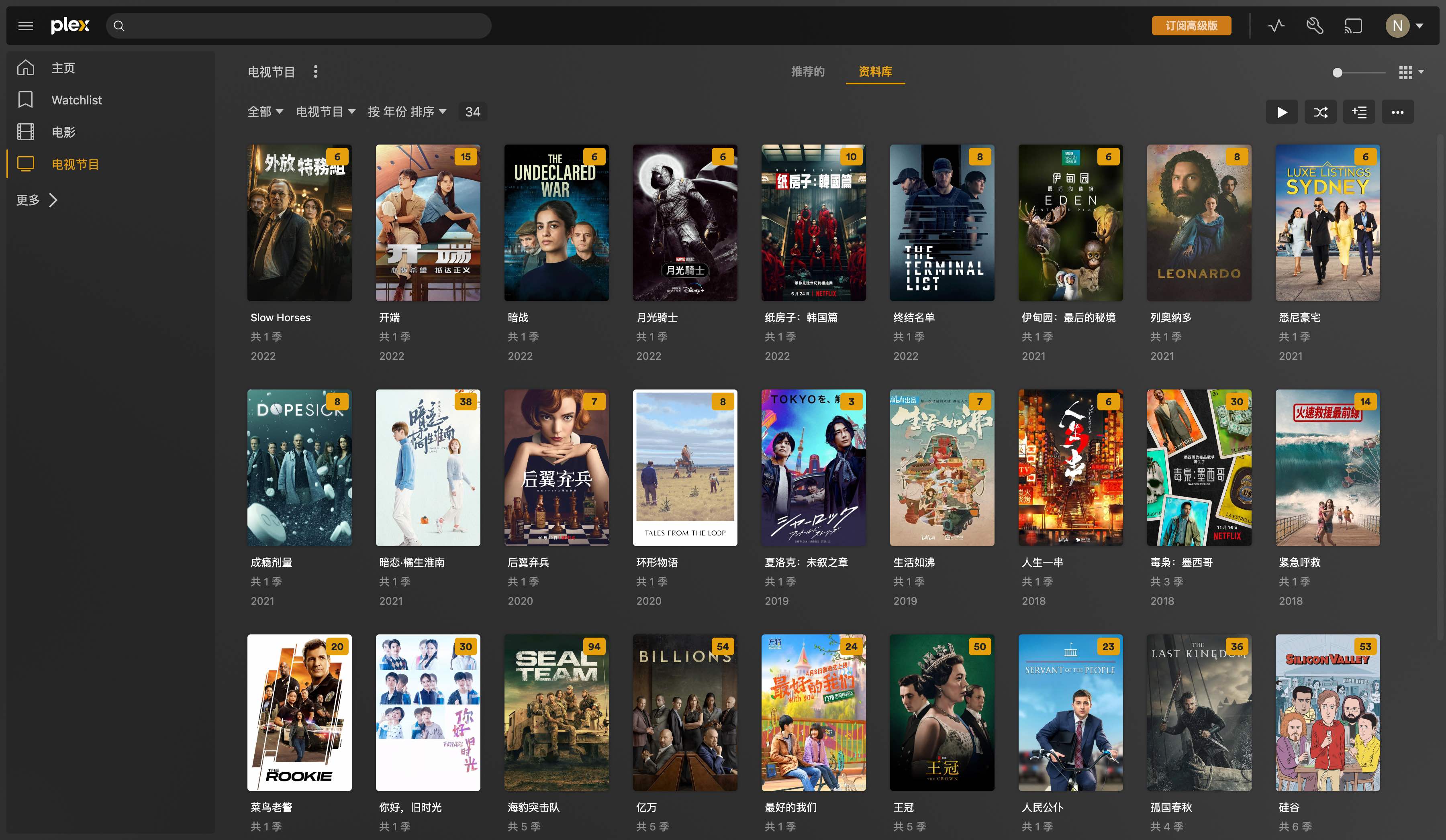Click the Play button above the library grid
The image size is (1446, 840).
1282,111
